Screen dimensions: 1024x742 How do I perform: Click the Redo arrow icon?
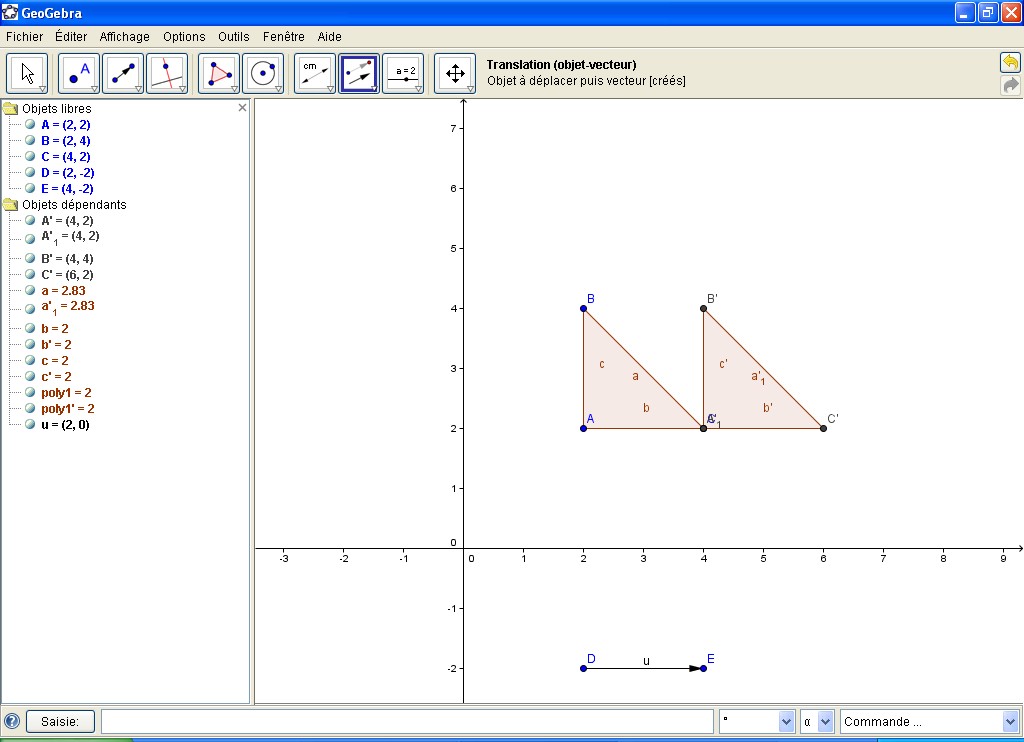pyautogui.click(x=1010, y=86)
